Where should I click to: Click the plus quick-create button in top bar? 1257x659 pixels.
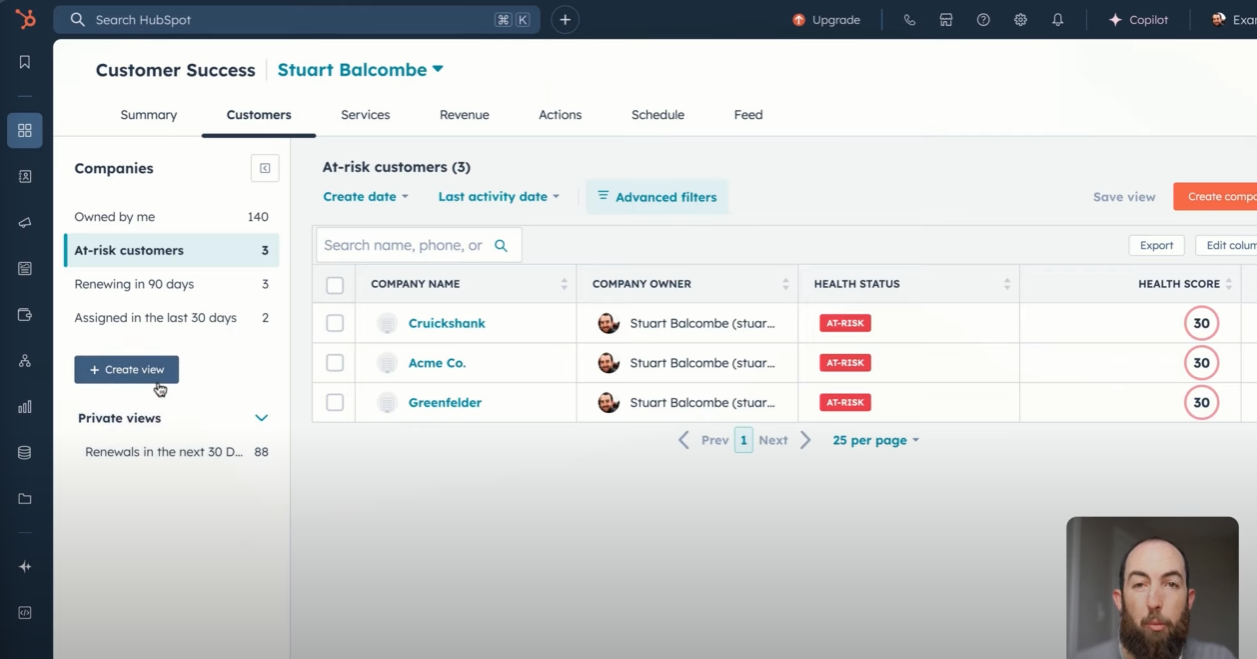(x=565, y=20)
